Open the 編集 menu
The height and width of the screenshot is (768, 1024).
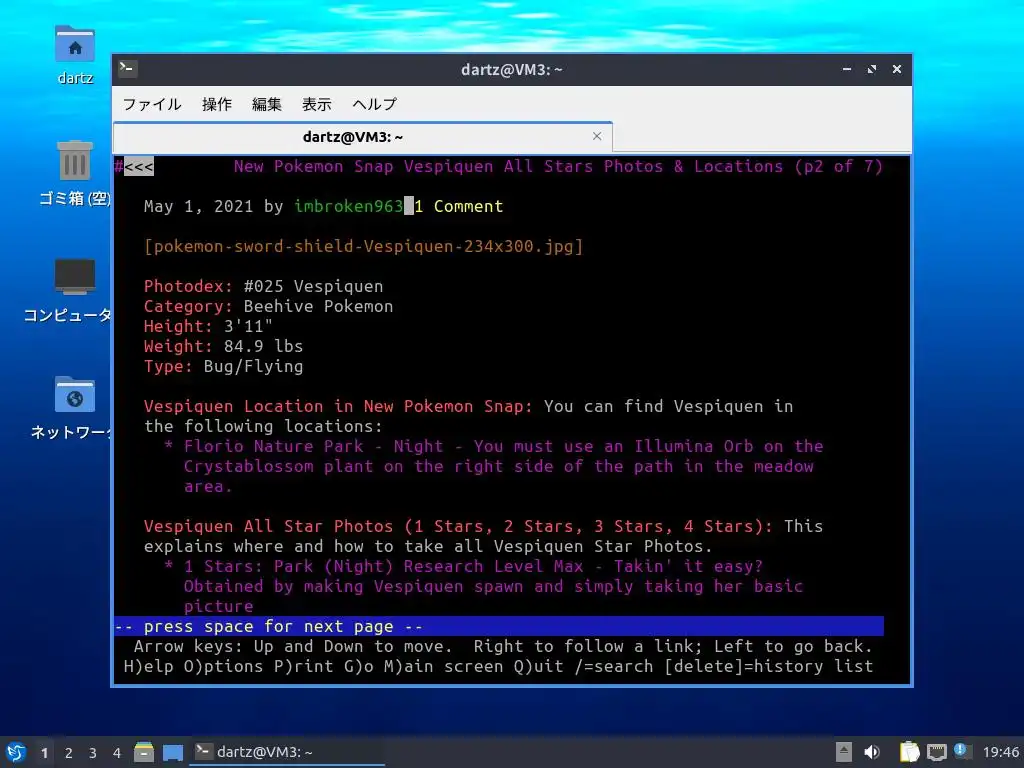click(266, 104)
